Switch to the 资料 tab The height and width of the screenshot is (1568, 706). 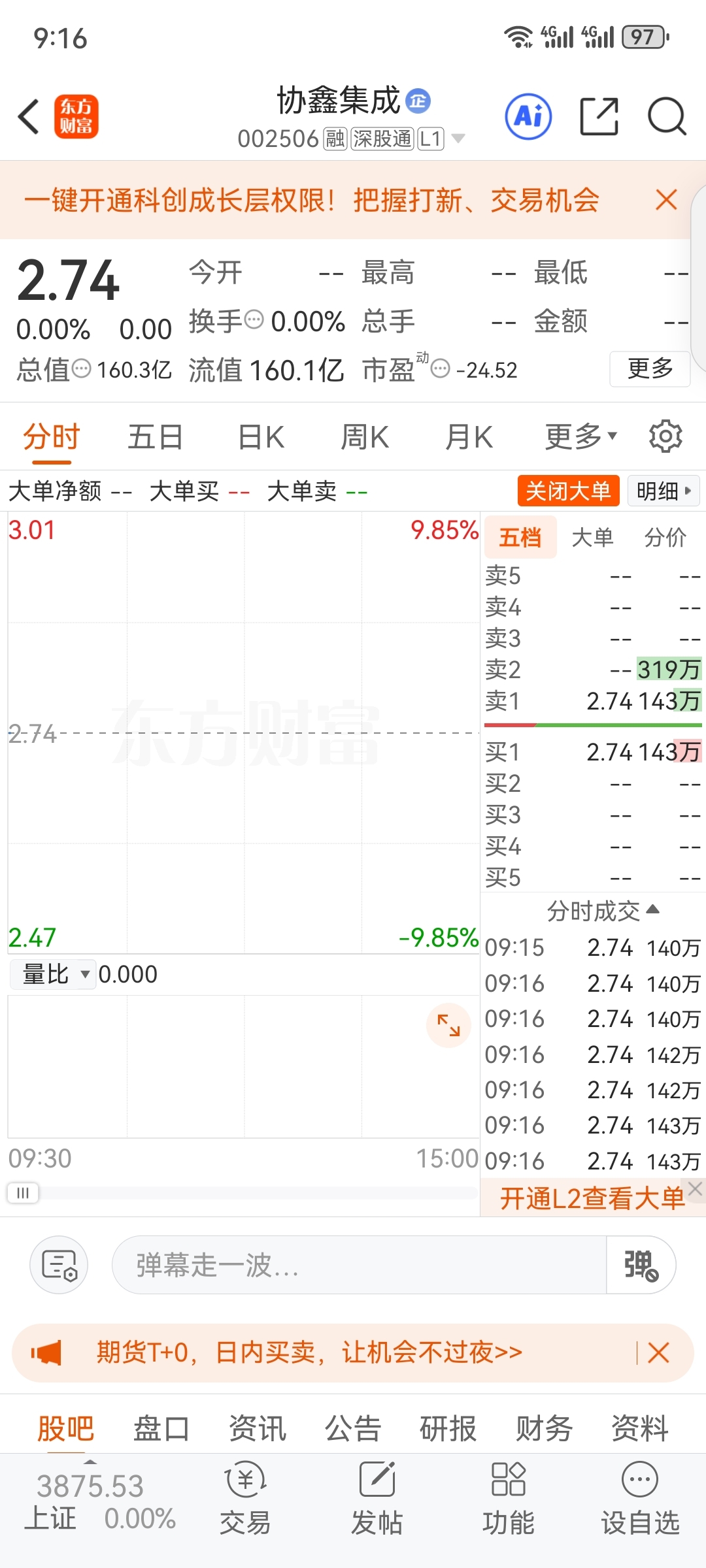point(640,1428)
